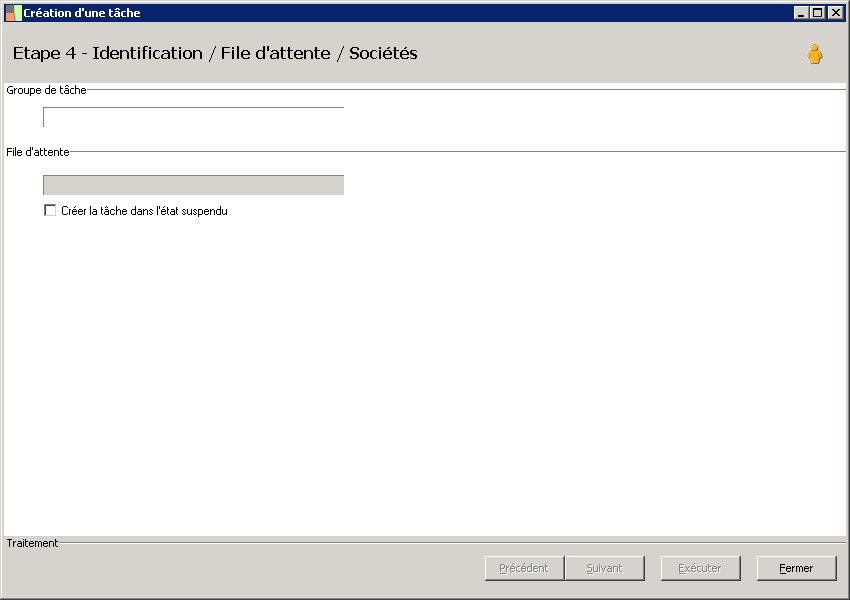Image resolution: width=850 pixels, height=600 pixels.
Task: Click the "Traitement" section label
Action: 32,543
